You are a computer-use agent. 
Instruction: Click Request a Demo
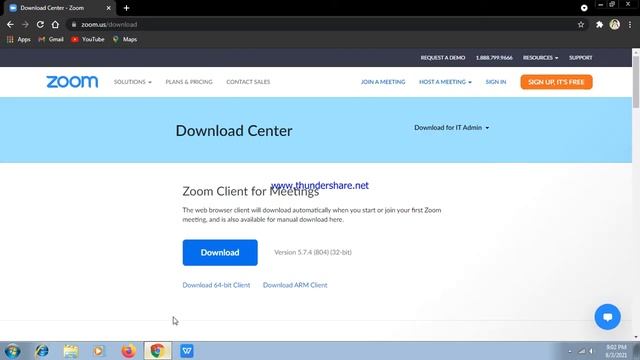pos(443,58)
